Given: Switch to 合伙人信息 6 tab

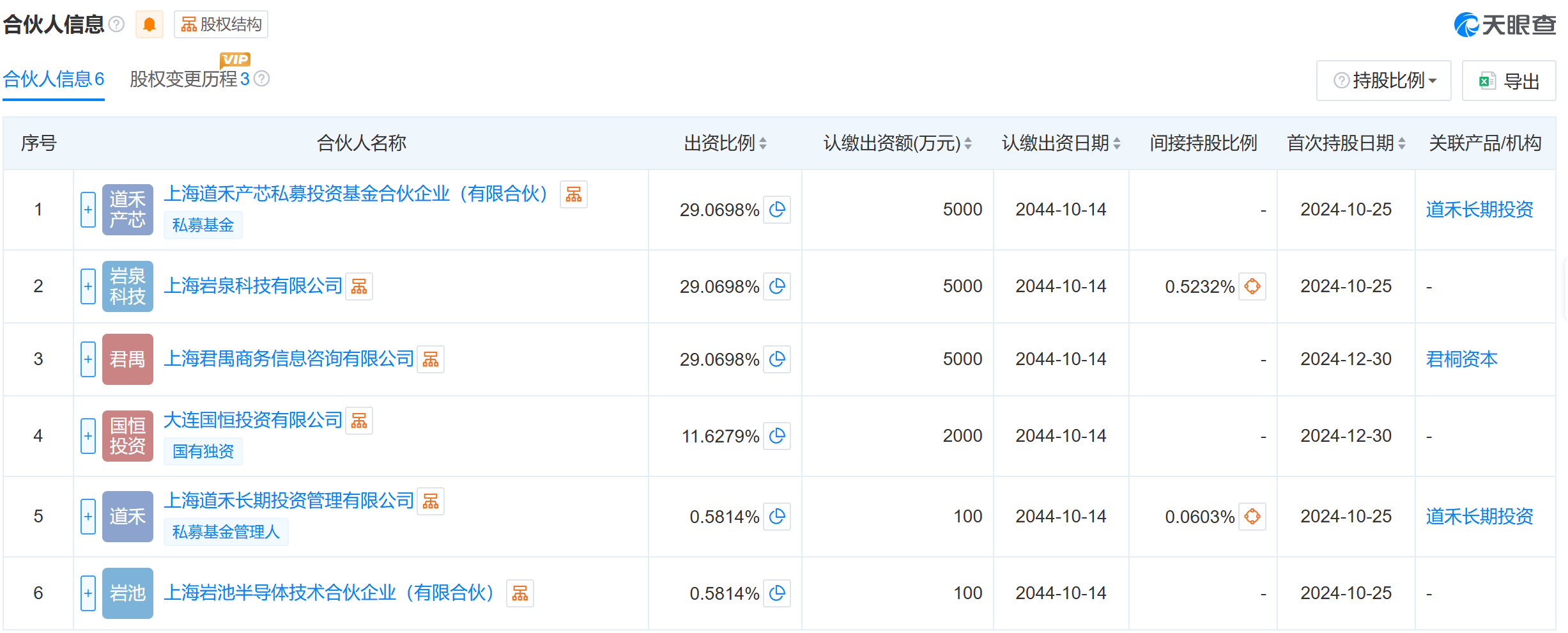Looking at the screenshot, I should 54,79.
